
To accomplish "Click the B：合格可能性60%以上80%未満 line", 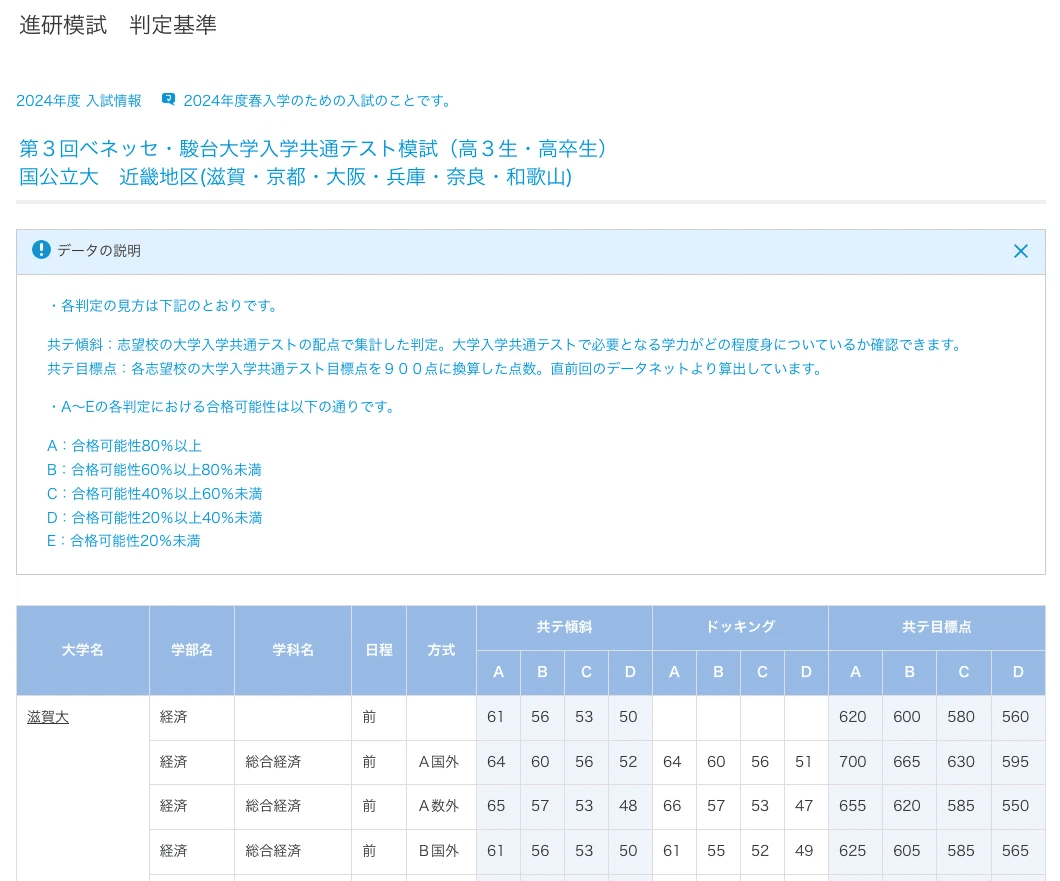I will coord(154,470).
